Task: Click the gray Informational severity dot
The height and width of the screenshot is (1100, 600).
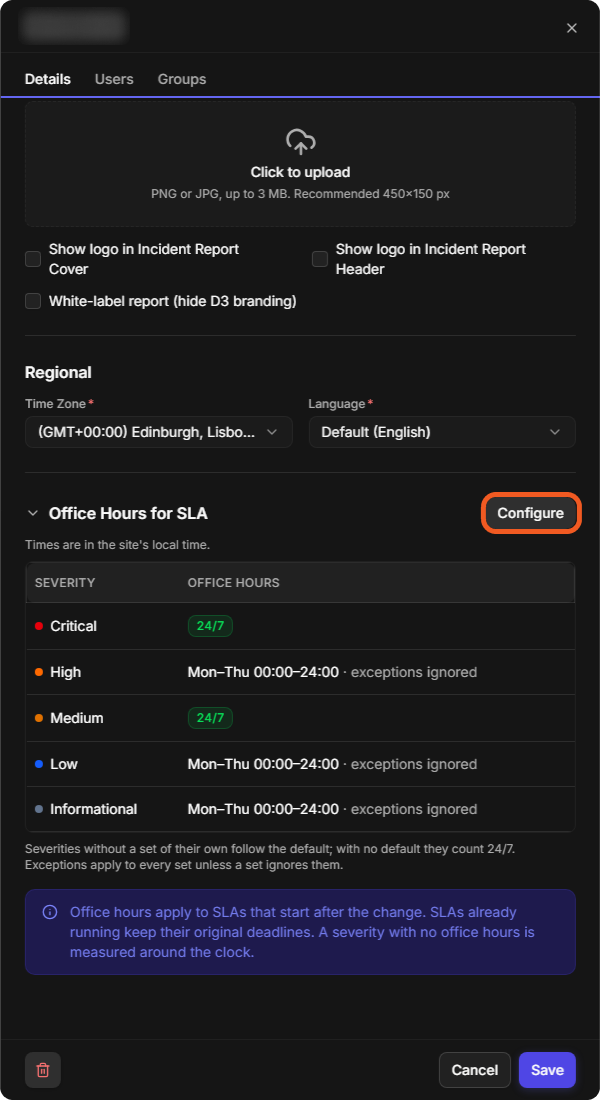Action: click(39, 809)
